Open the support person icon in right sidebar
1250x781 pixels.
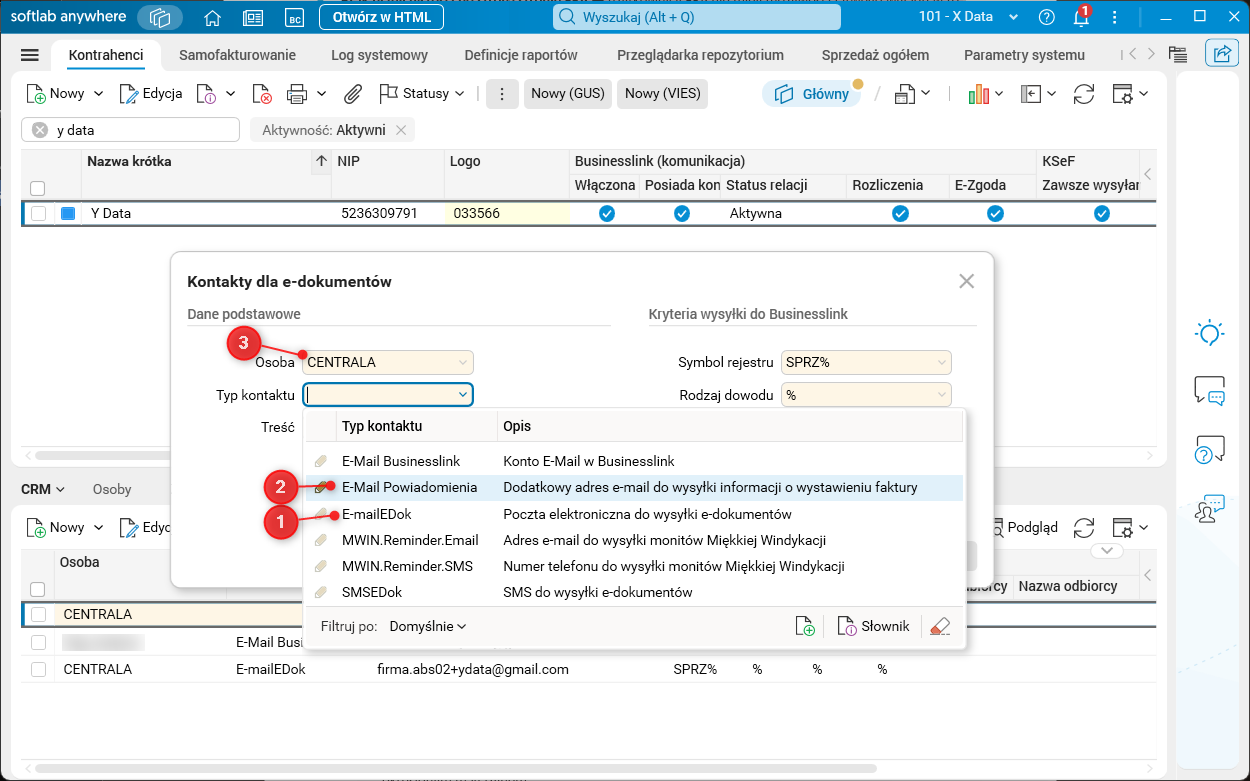1210,508
